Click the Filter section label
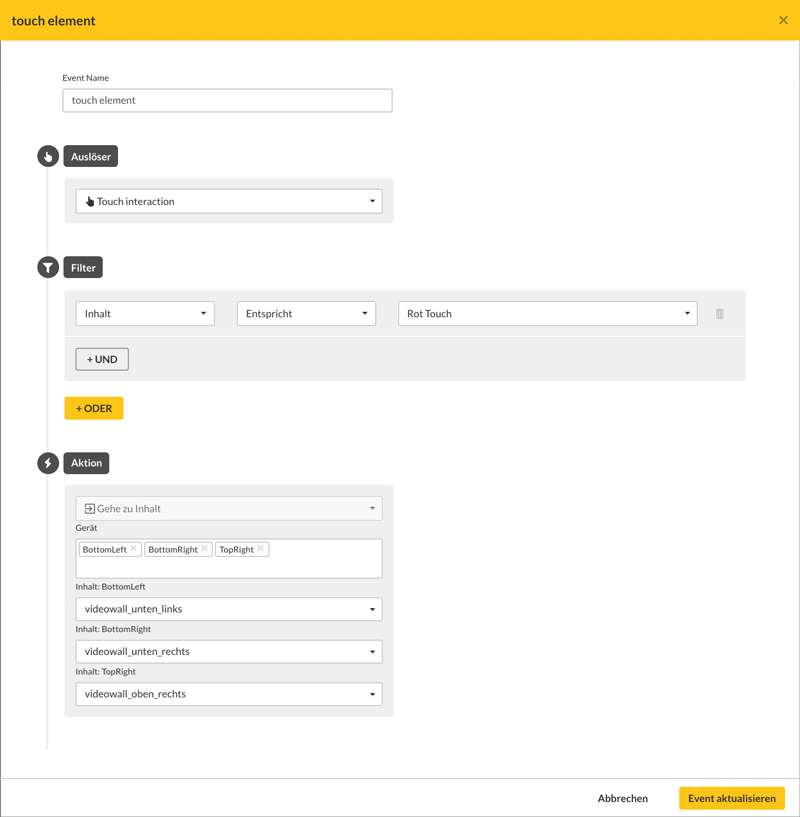Viewport: 800px width, 817px height. click(x=83, y=267)
